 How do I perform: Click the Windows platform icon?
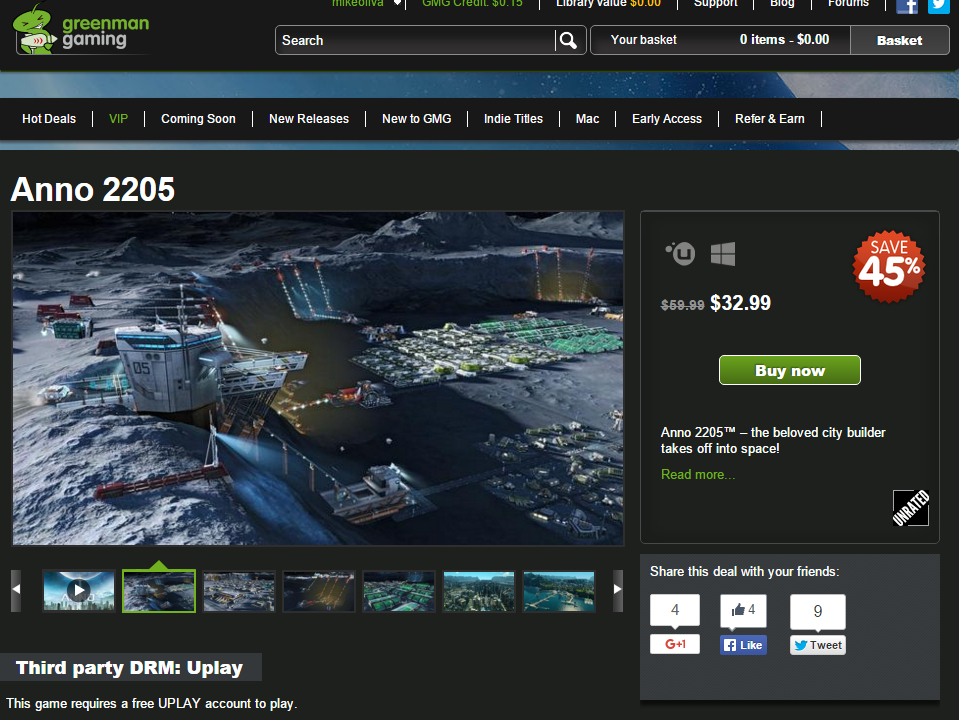pos(723,254)
